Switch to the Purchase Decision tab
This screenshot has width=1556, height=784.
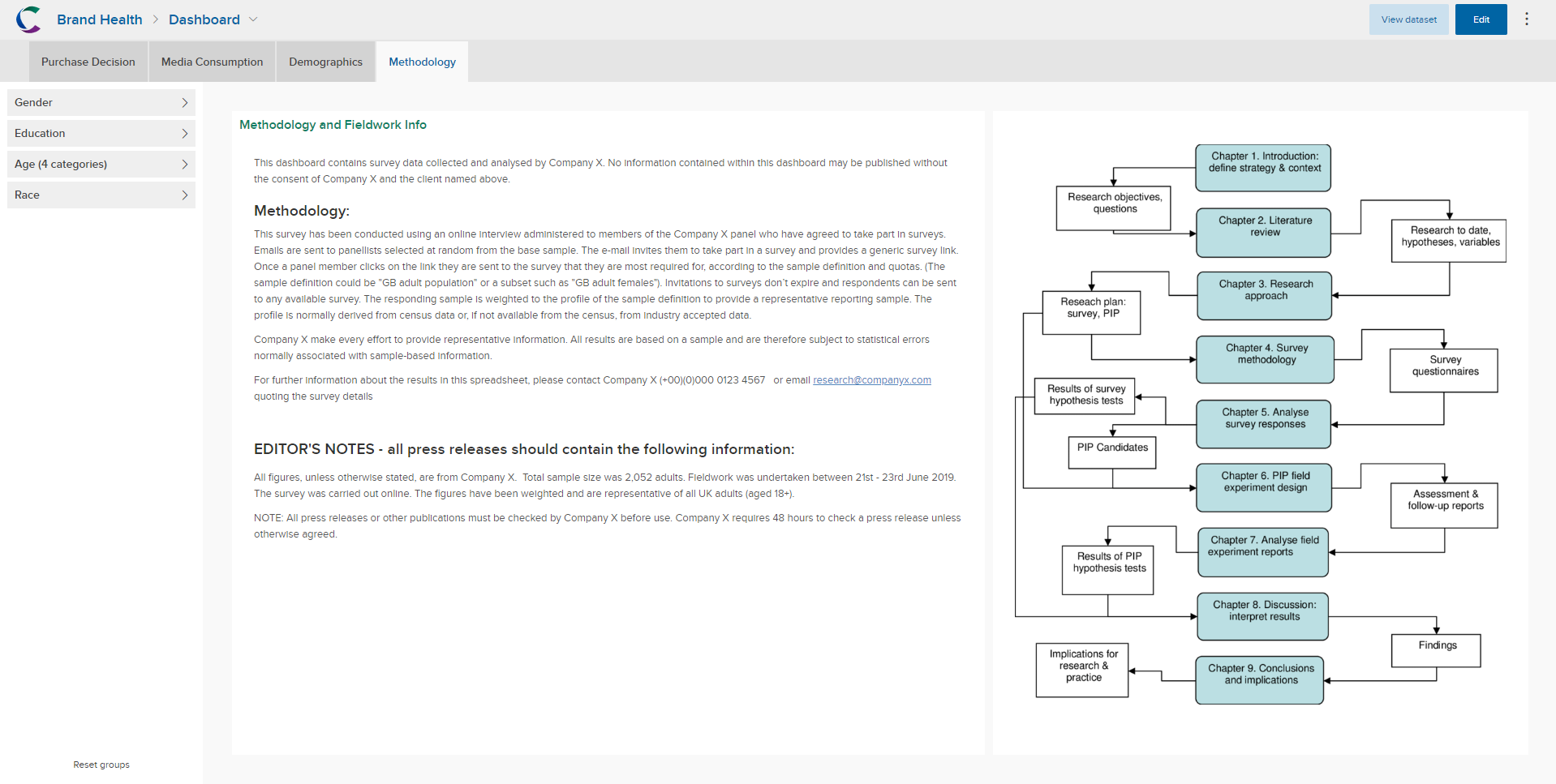88,62
